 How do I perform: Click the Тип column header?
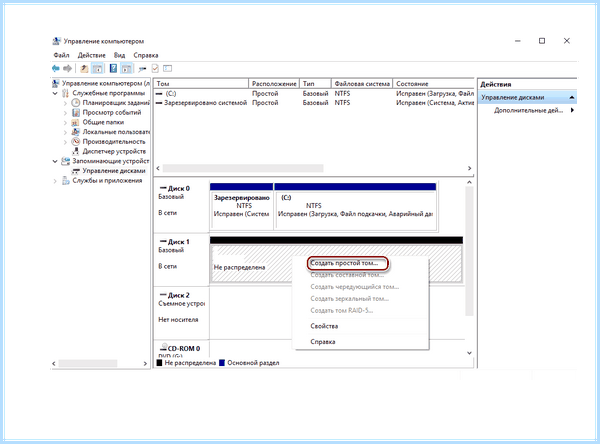(x=316, y=83)
